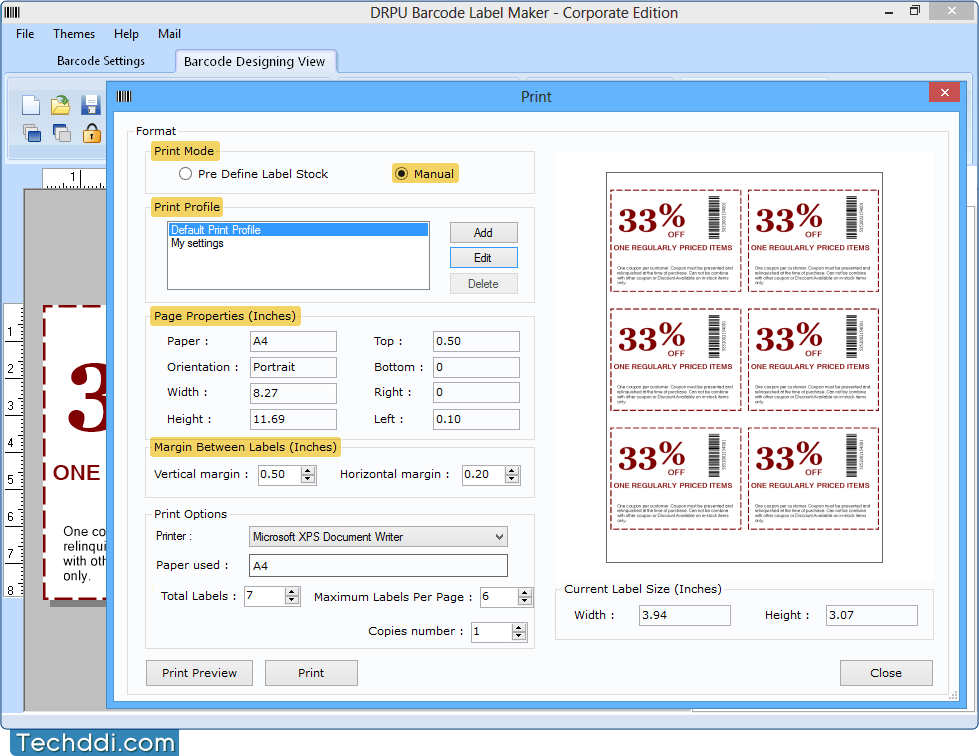Increase the Horizontal margin value
This screenshot has width=979, height=756.
(512, 470)
